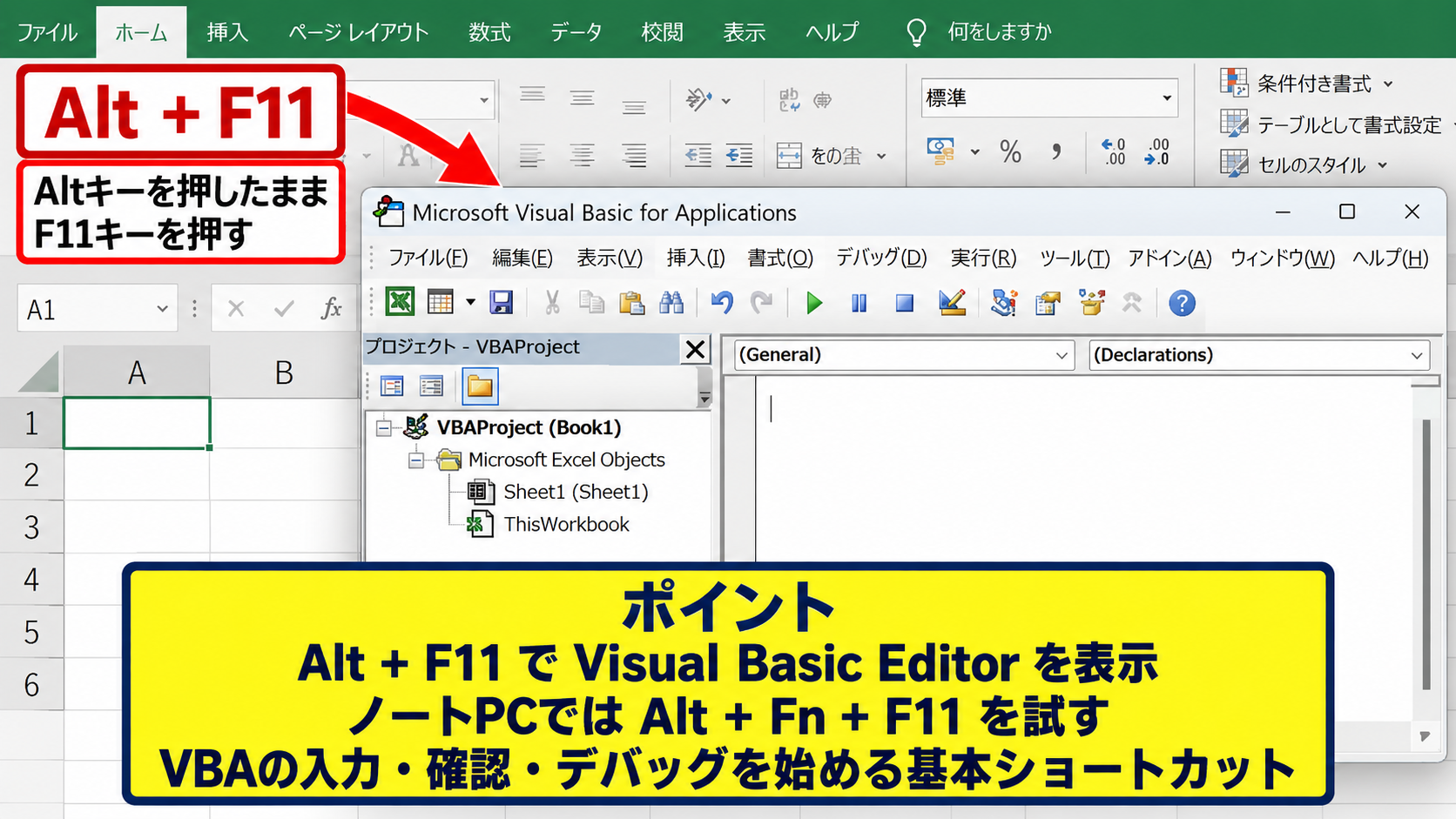Image resolution: width=1456 pixels, height=819 pixels.
Task: Click the View Microsoft Excel icon in VBA toolbar
Action: pos(400,302)
